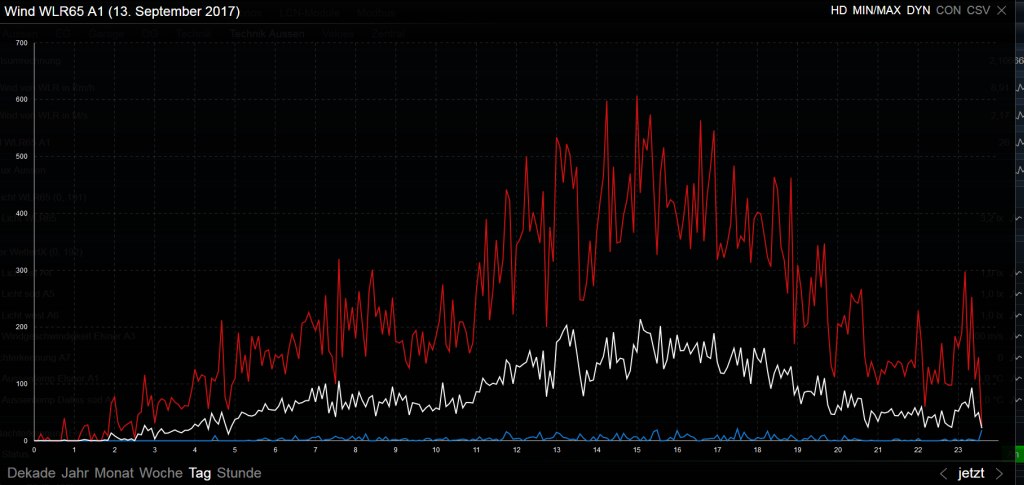Viewport: 1024px width, 485px height.
Task: Select the Tag time range
Action: pyautogui.click(x=200, y=473)
